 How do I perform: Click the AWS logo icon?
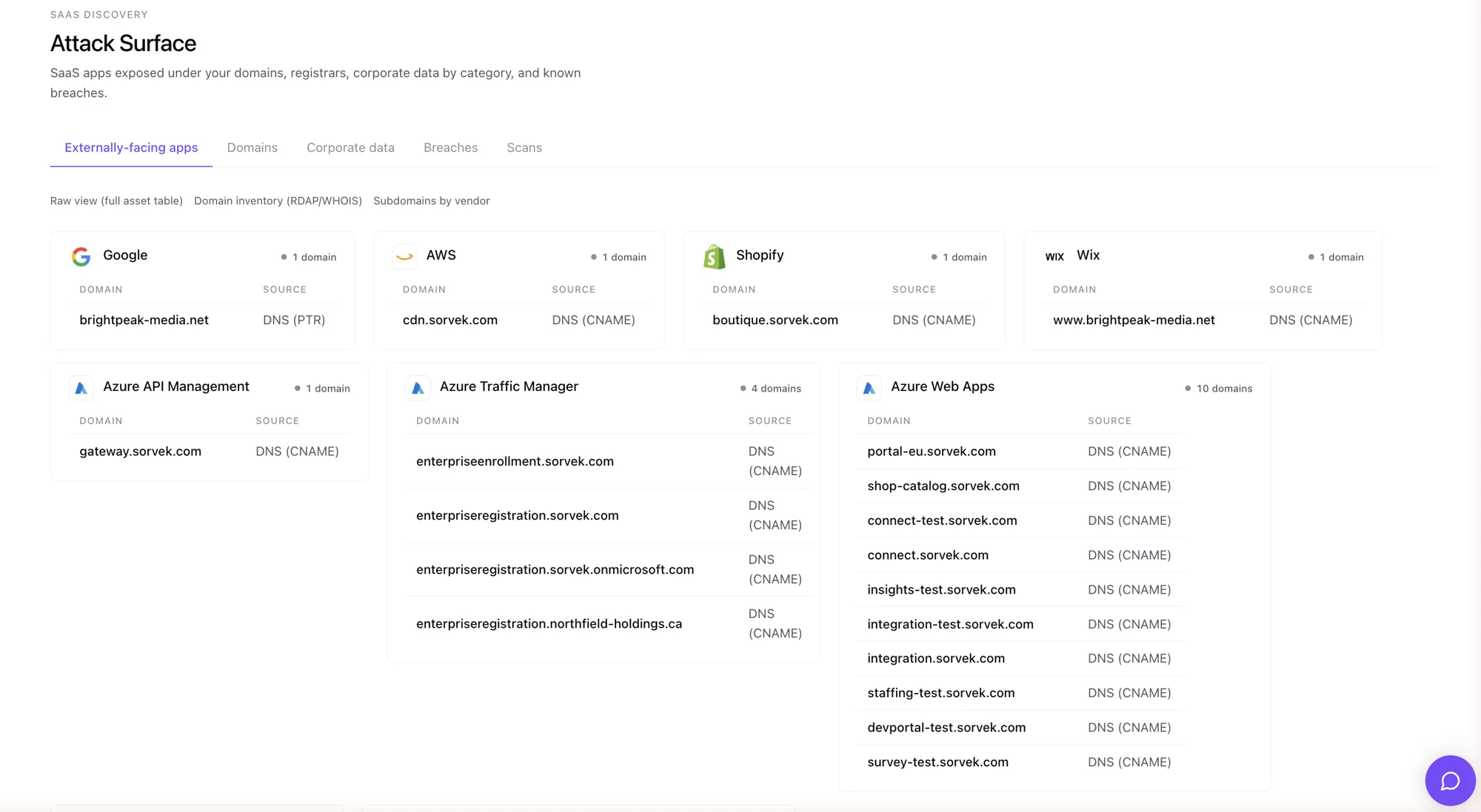coord(404,256)
